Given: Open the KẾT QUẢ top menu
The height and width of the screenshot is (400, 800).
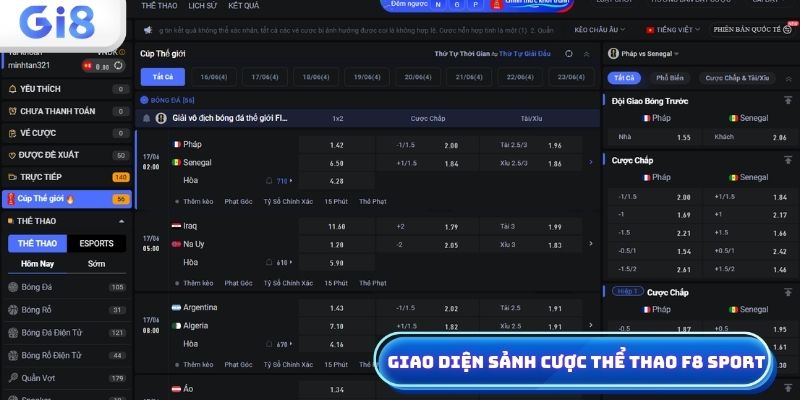Looking at the screenshot, I should click(243, 6).
